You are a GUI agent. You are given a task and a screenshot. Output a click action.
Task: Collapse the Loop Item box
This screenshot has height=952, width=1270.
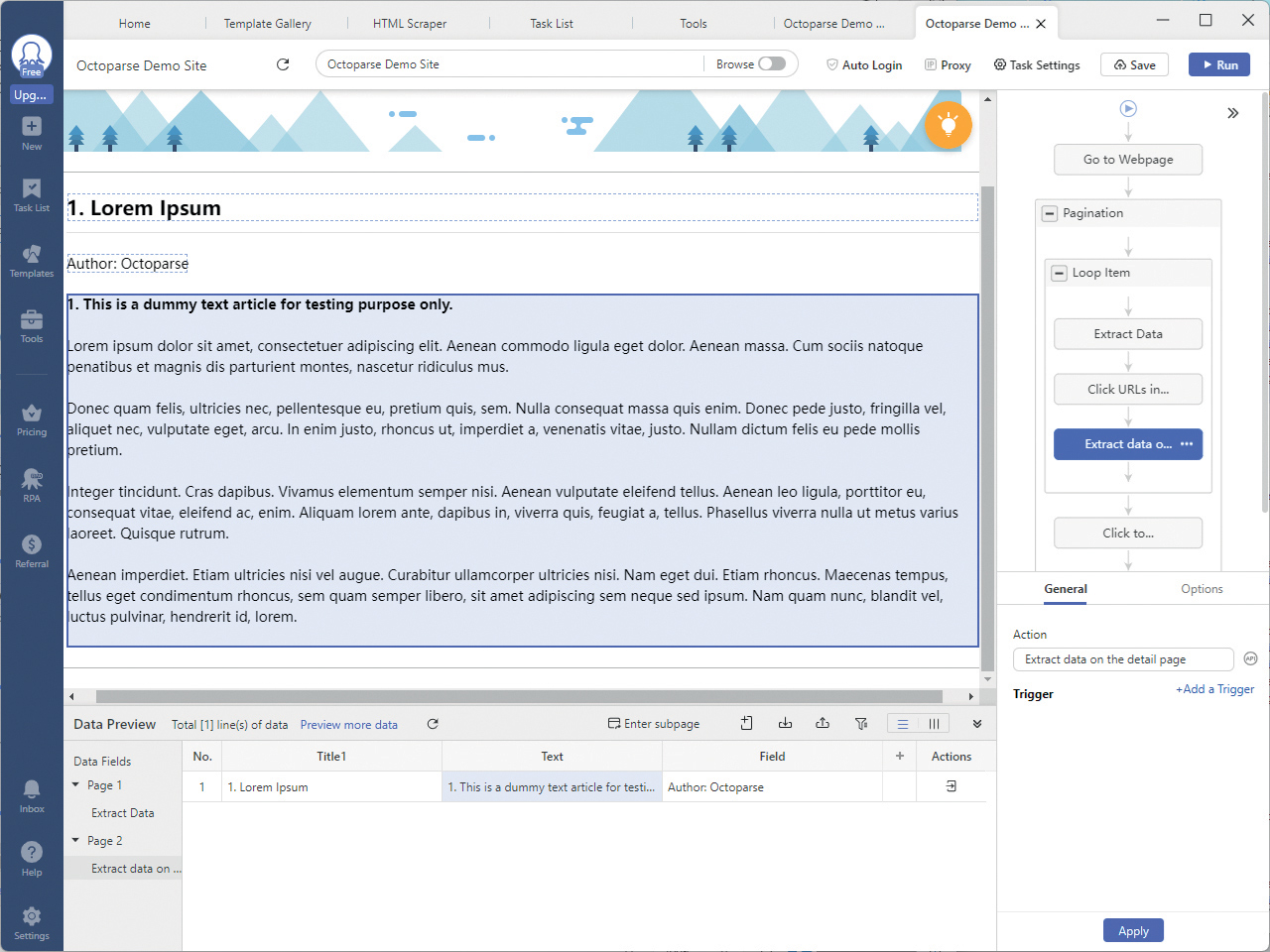[1059, 273]
